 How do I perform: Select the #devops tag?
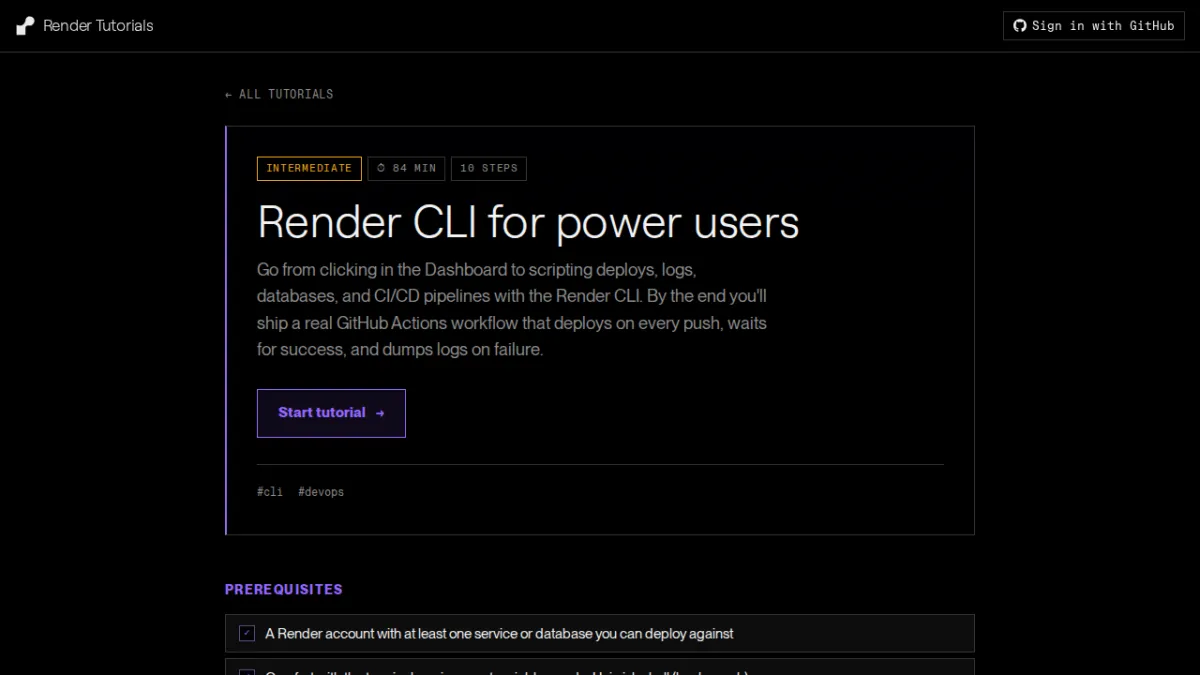point(321,492)
